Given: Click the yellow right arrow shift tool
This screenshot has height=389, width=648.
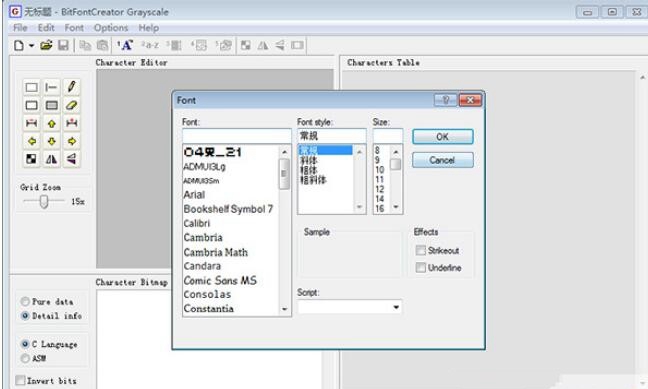Looking at the screenshot, I should click(71, 141).
